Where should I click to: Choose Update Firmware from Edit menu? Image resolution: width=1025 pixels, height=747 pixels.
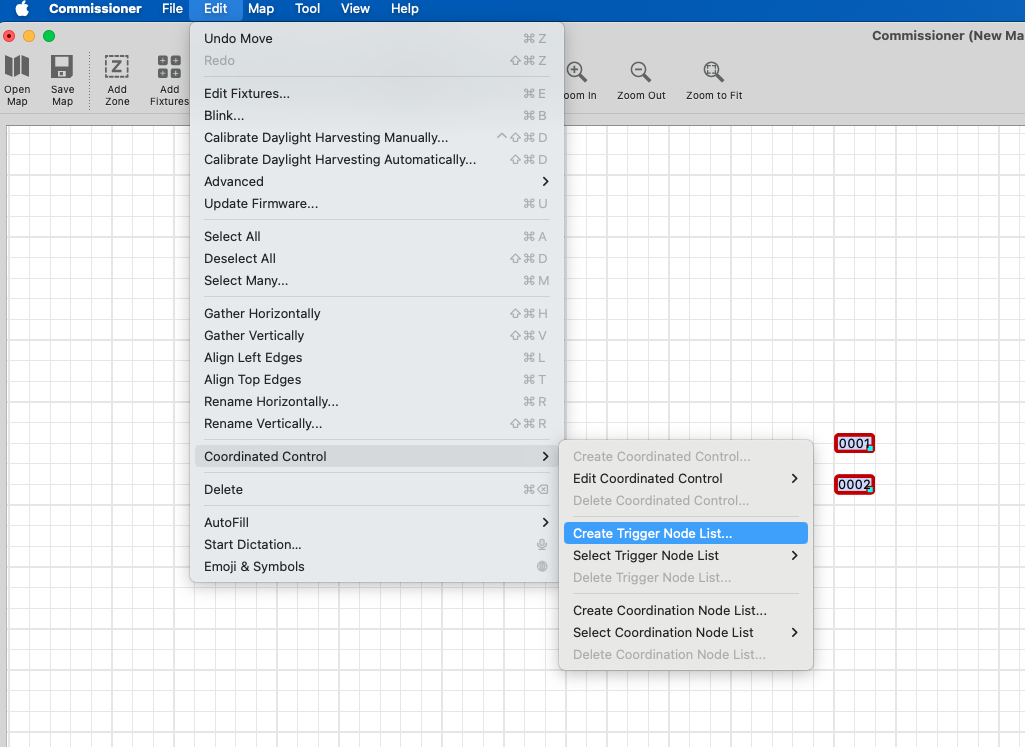(261, 204)
